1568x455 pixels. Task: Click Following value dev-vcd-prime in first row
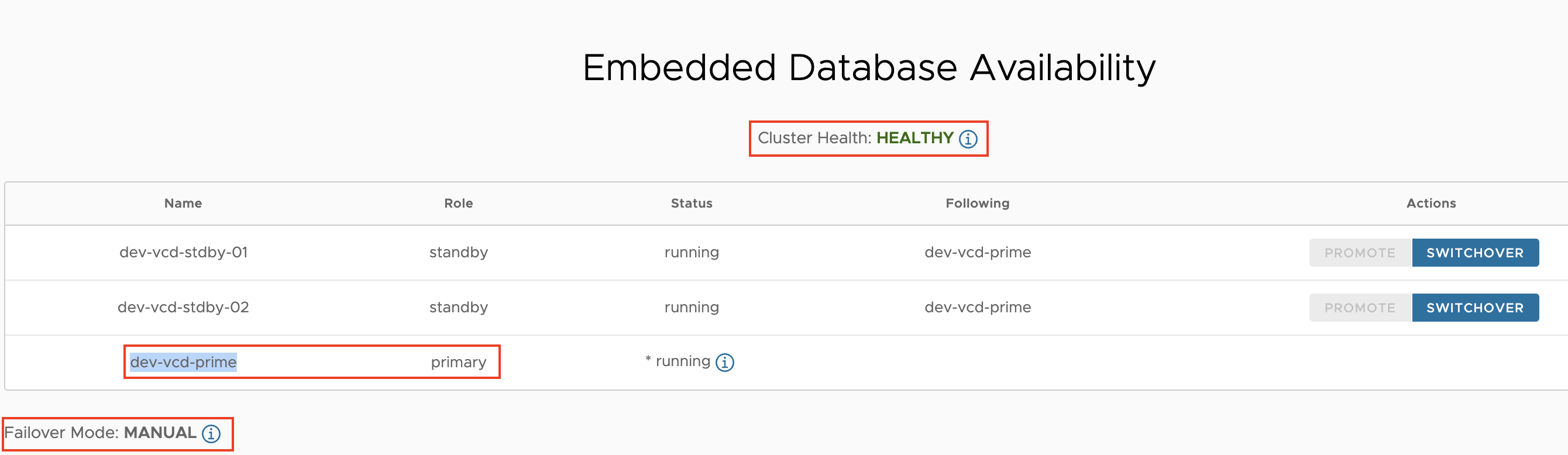pos(977,253)
